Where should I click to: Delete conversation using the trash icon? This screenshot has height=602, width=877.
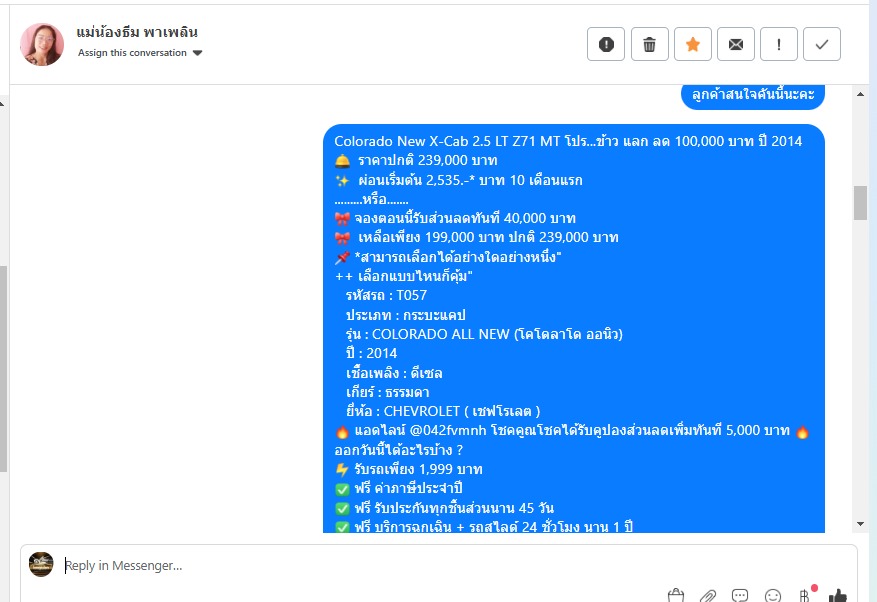click(x=649, y=44)
